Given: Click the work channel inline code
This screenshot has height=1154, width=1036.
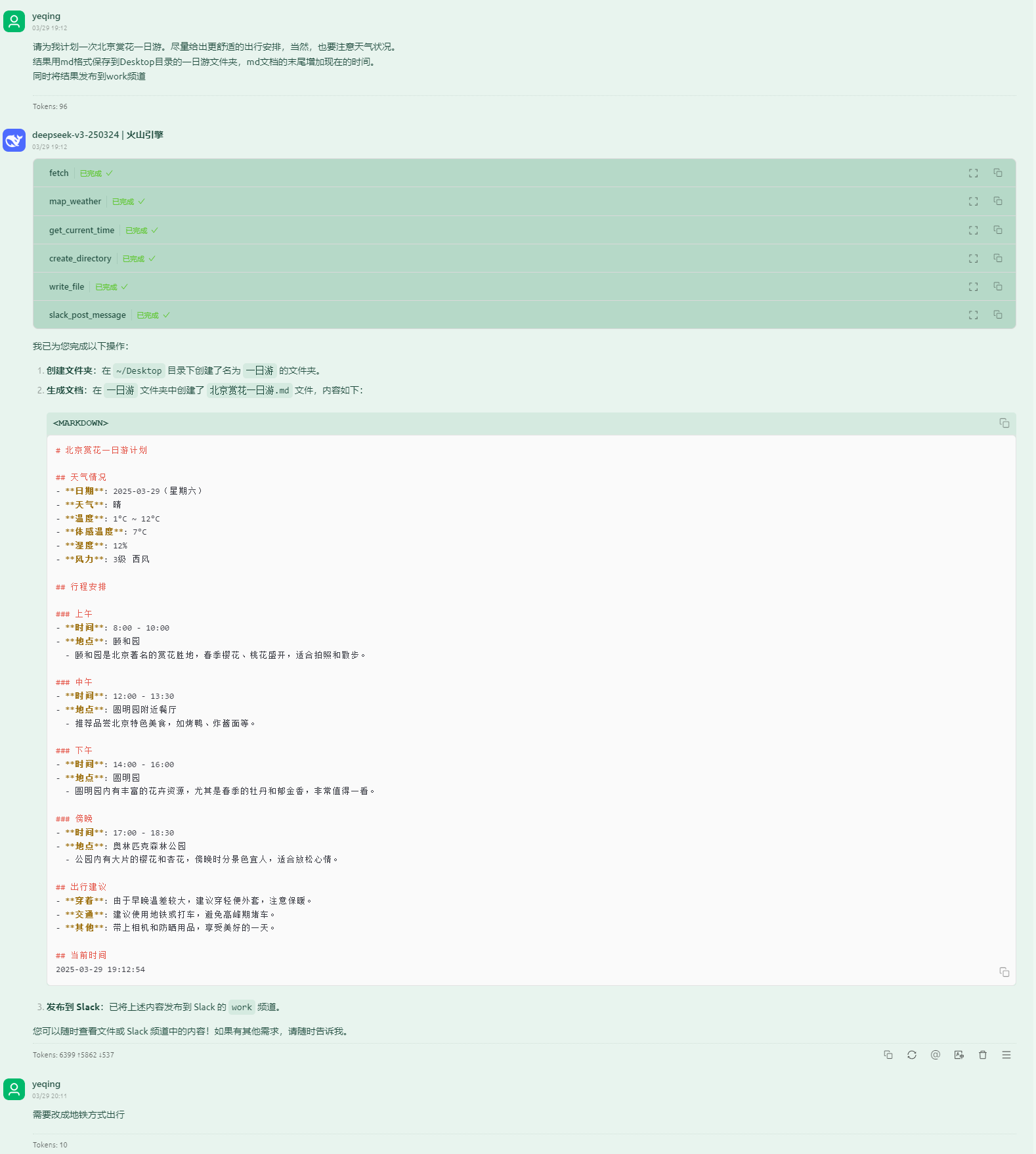Looking at the screenshot, I should (x=242, y=1008).
